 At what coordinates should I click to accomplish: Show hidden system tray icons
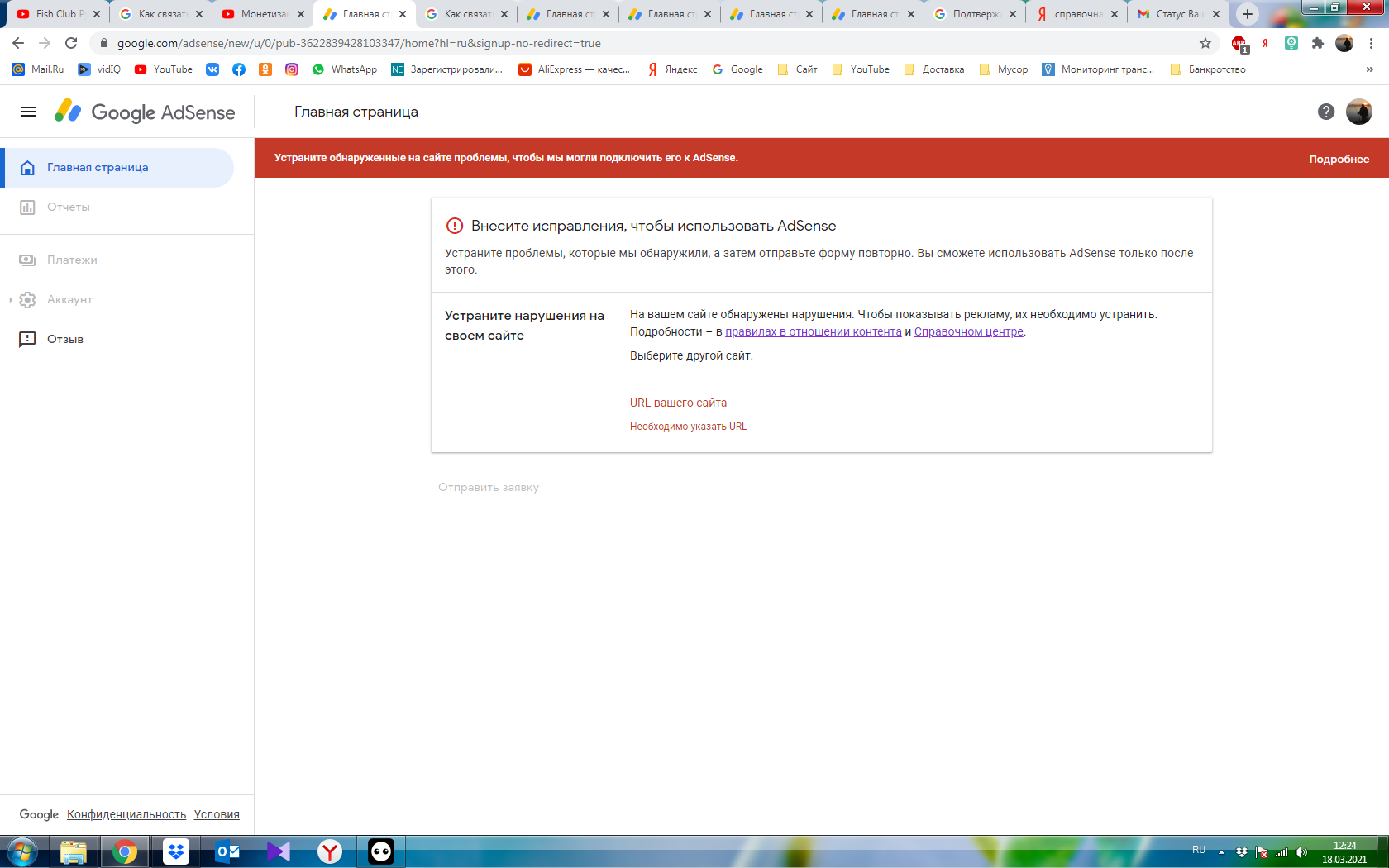pos(1221,852)
